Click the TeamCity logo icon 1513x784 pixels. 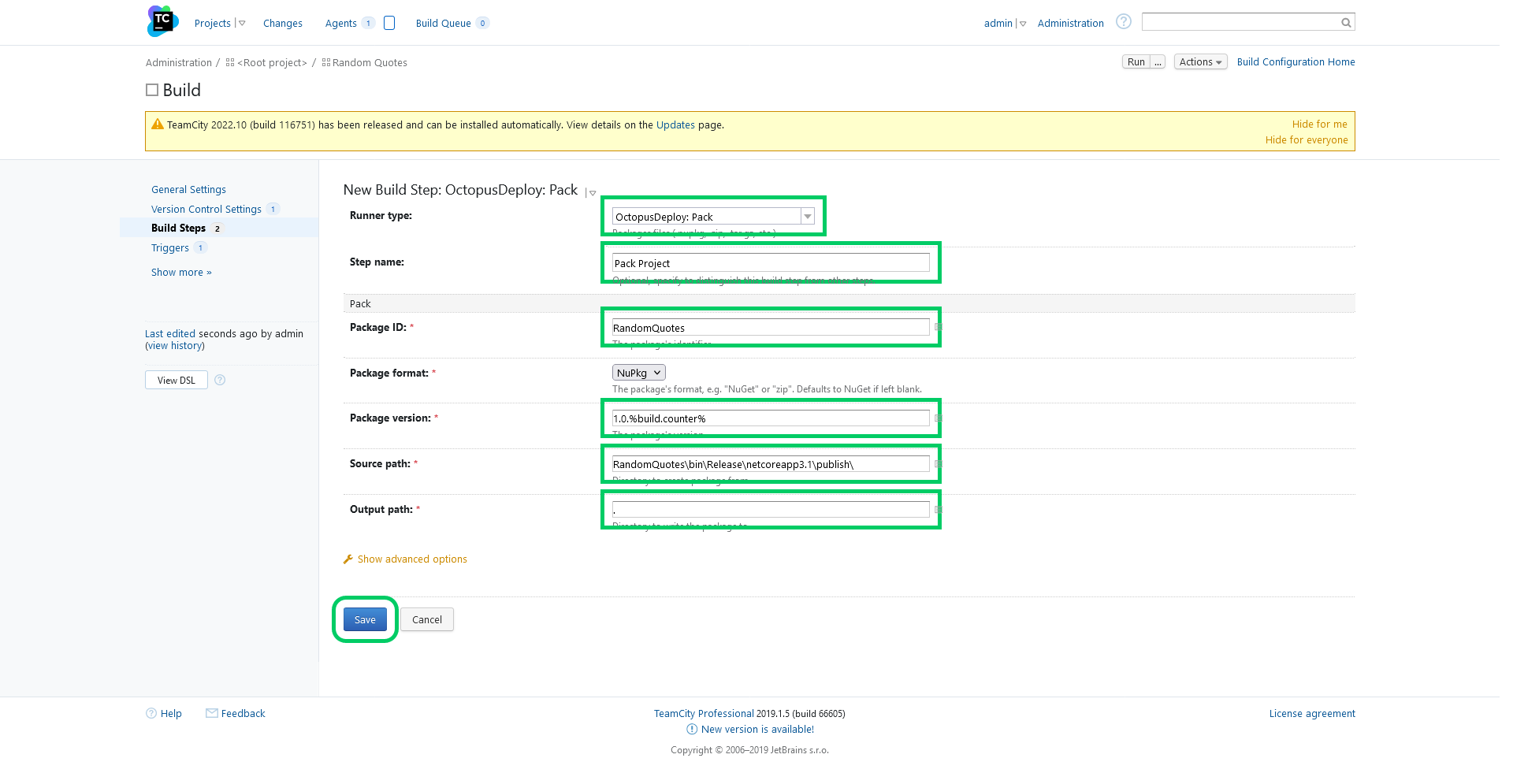[x=162, y=21]
